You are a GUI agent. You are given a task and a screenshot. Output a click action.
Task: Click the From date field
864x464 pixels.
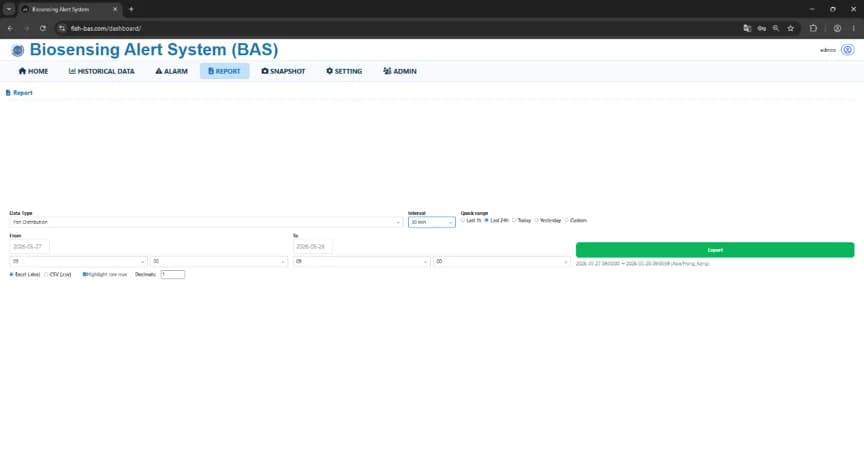click(29, 246)
